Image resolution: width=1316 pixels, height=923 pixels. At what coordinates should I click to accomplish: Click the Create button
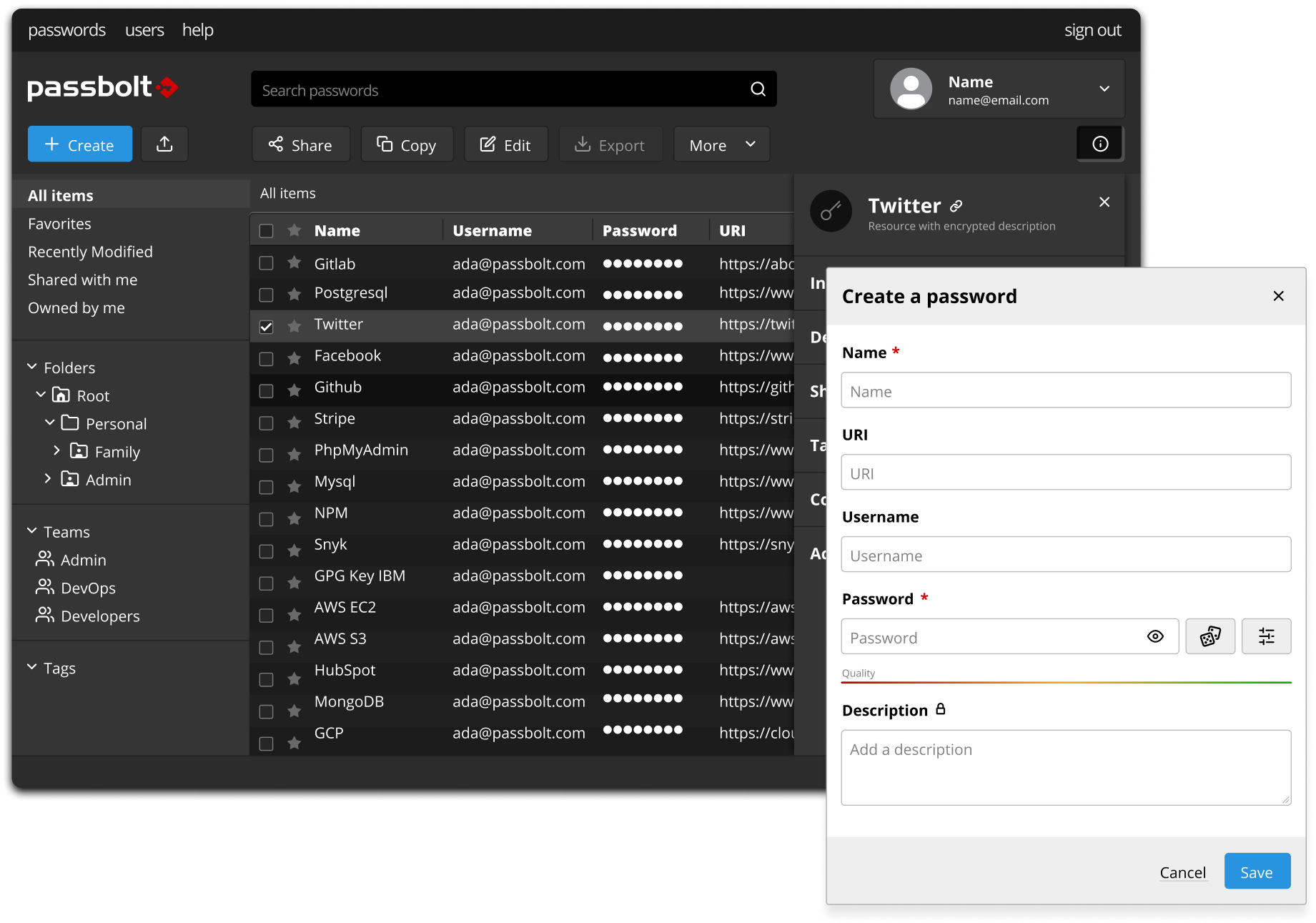tap(80, 144)
